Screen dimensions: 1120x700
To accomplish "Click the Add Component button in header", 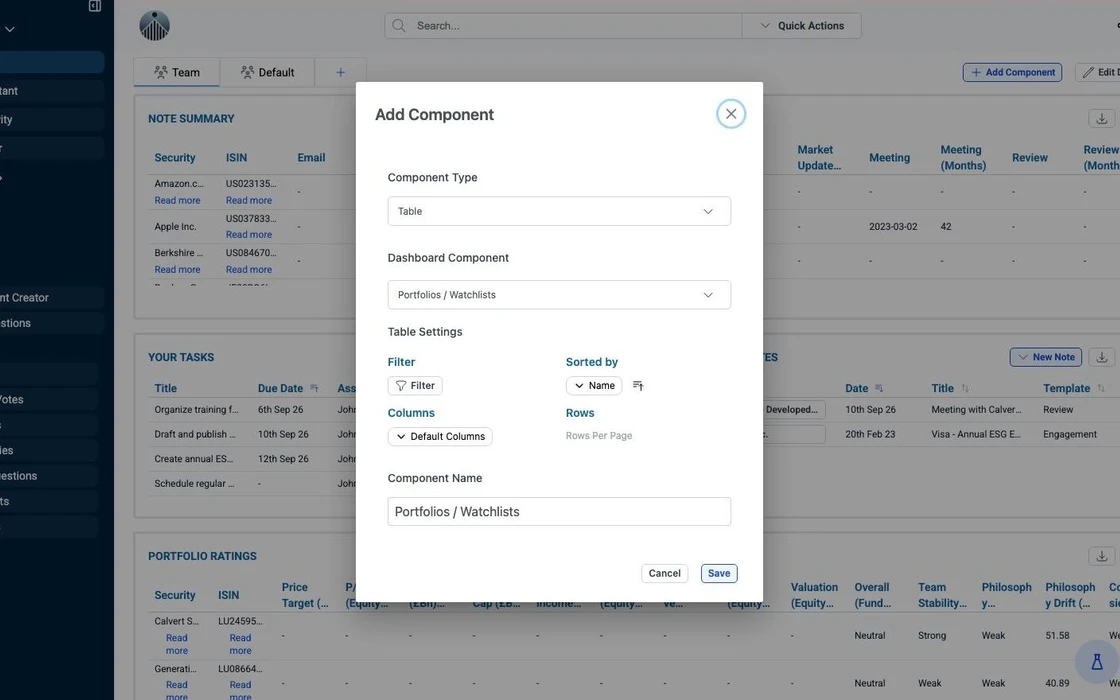I will pos(1012,72).
